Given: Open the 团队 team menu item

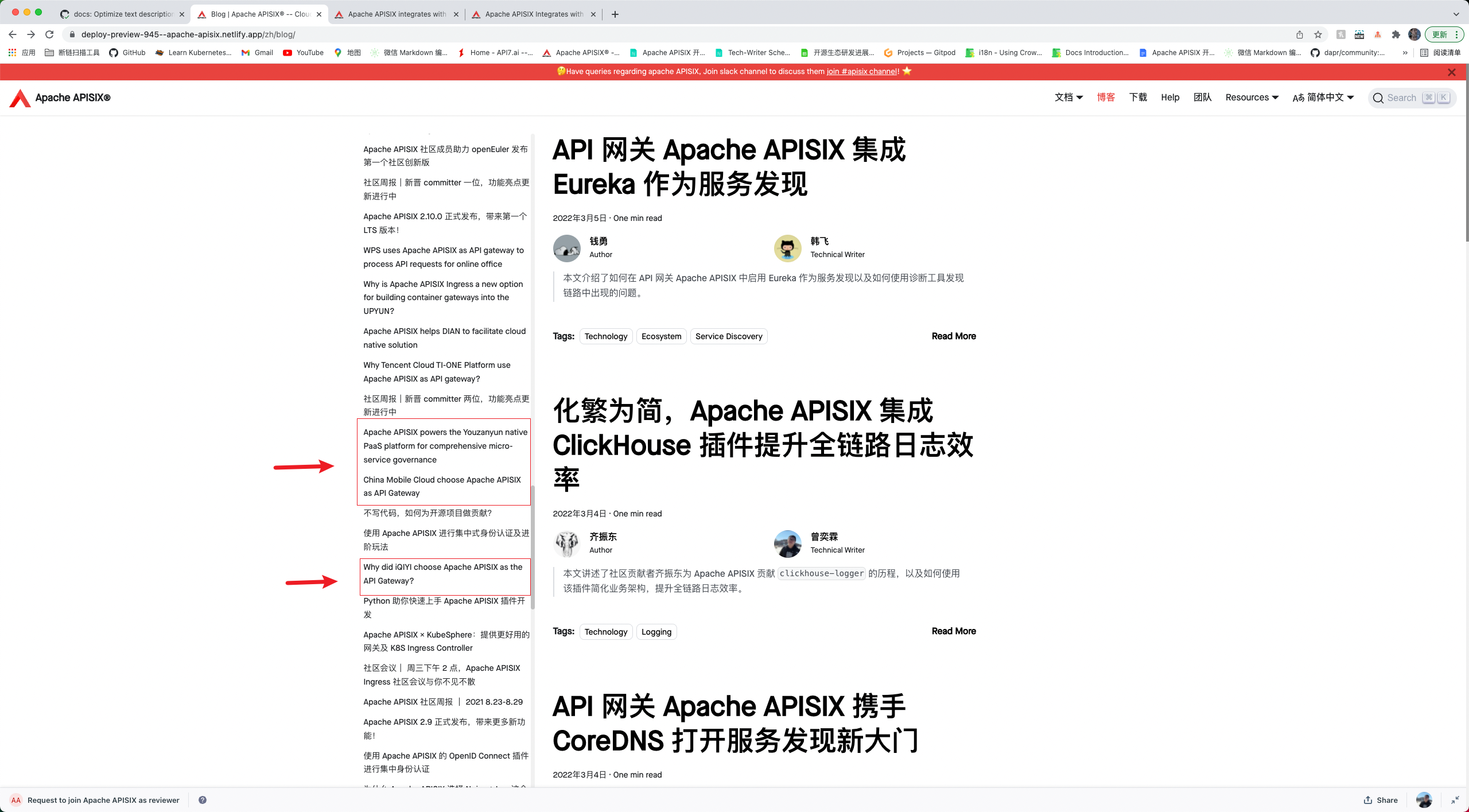Looking at the screenshot, I should [x=1202, y=98].
